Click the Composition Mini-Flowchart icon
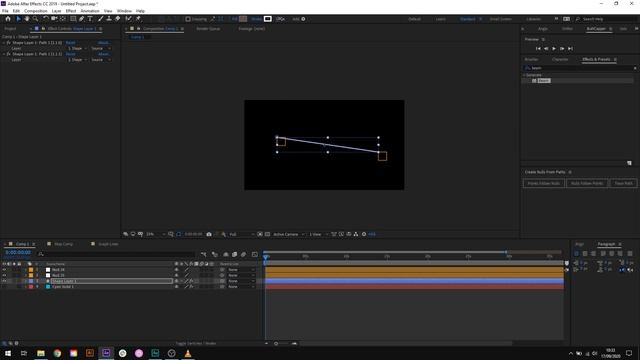 pyautogui.click(x=204, y=254)
